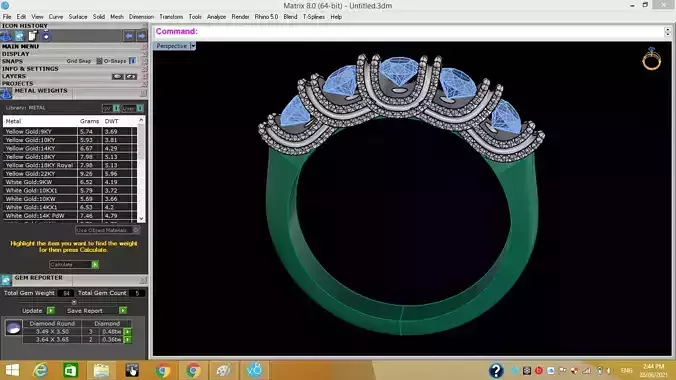This screenshot has height=380, width=676.
Task: Go forward with Icon History right arrow
Action: coord(141,36)
